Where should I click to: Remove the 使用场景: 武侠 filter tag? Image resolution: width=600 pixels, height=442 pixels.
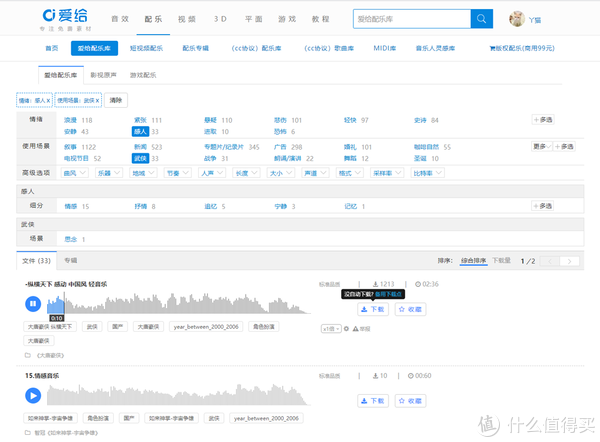(99, 101)
